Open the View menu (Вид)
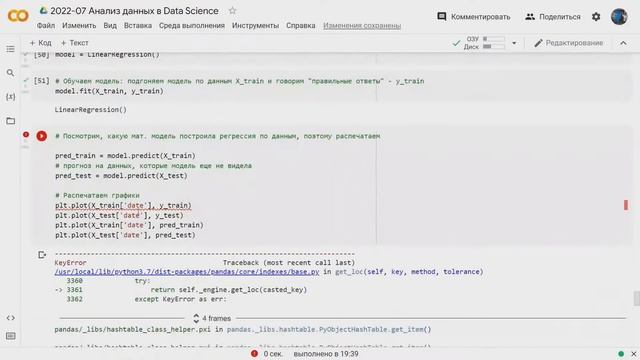This screenshot has height=360, width=640. pos(110,25)
